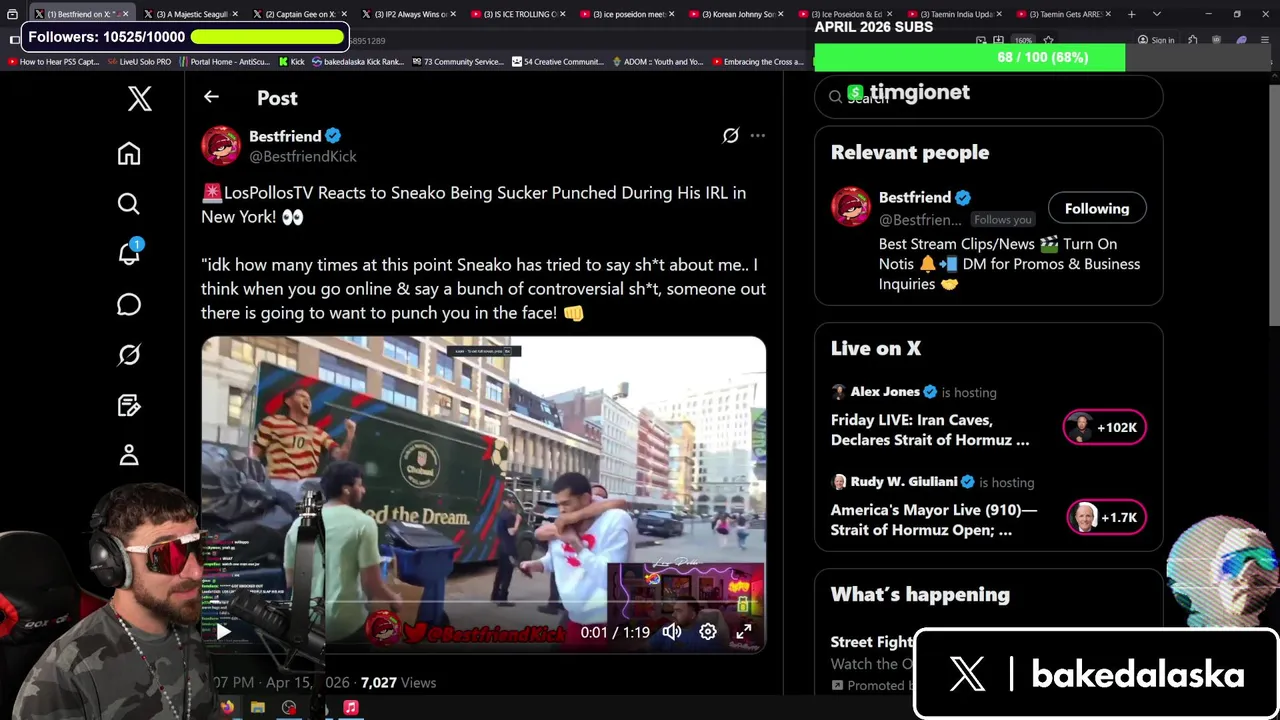Click the X logo in the sidebar

139,98
